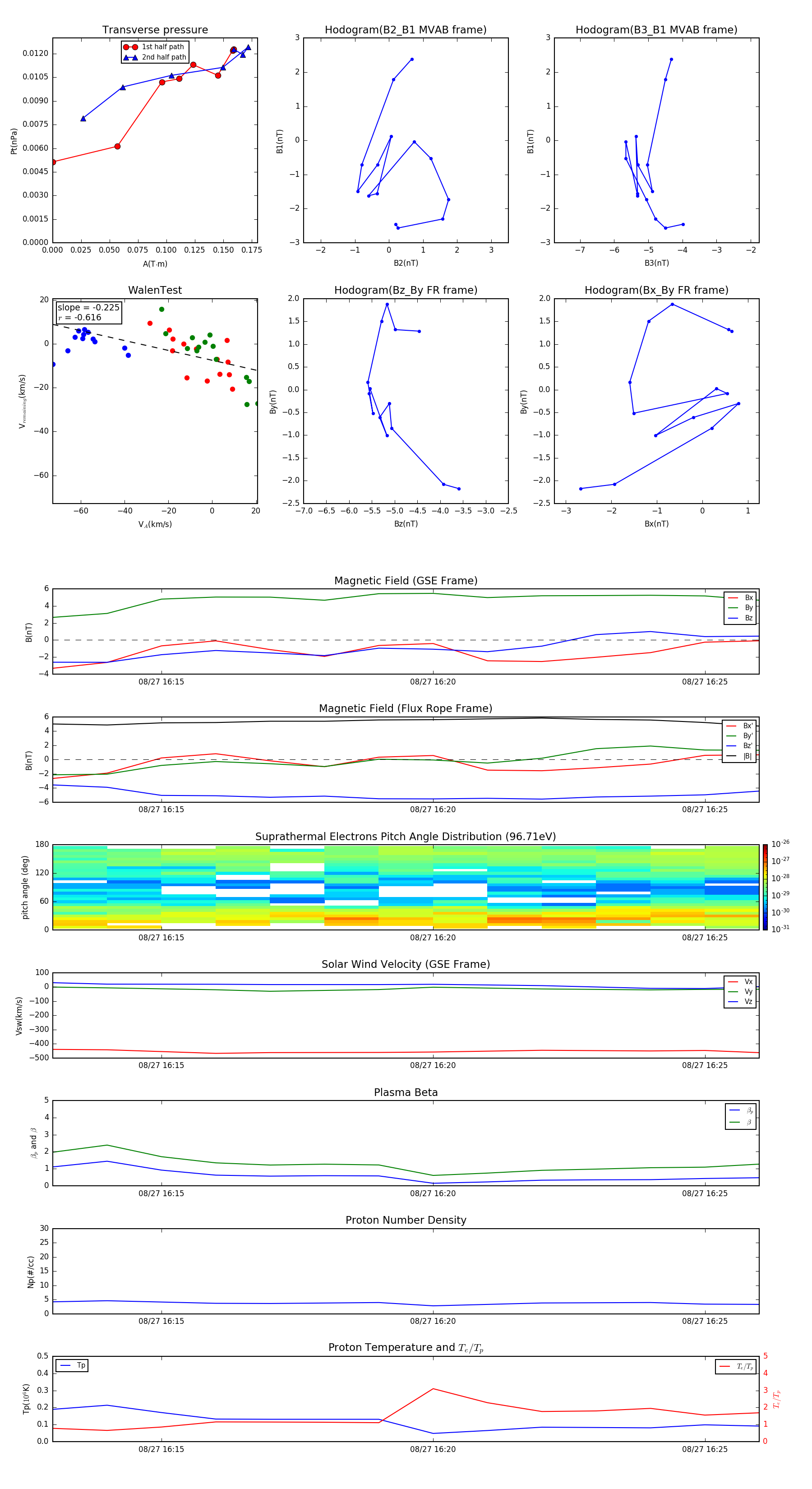Click the 'V_A(km/s)' axis label
This screenshot has height=1489, width=812.
tap(155, 524)
